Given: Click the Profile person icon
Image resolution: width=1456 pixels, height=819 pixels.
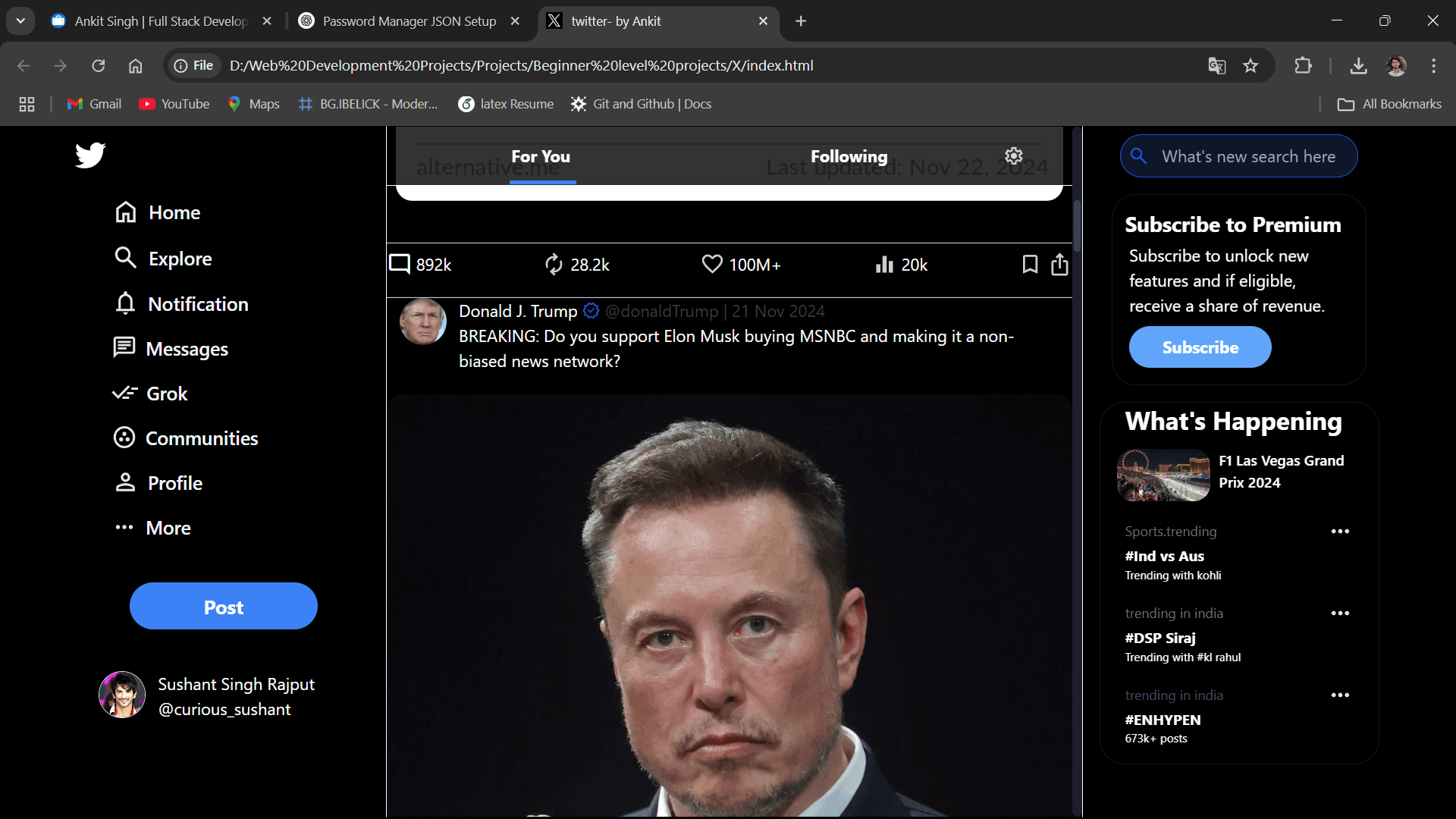Looking at the screenshot, I should [x=125, y=482].
